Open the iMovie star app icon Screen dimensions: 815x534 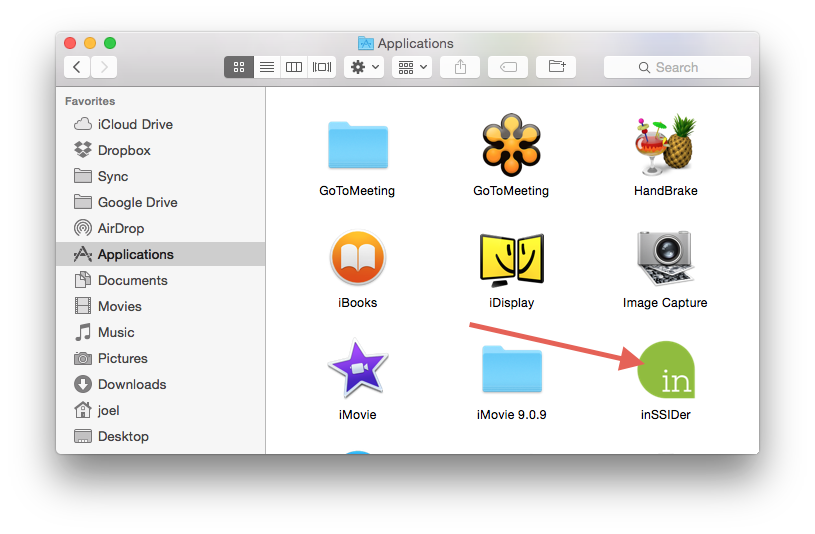click(358, 370)
